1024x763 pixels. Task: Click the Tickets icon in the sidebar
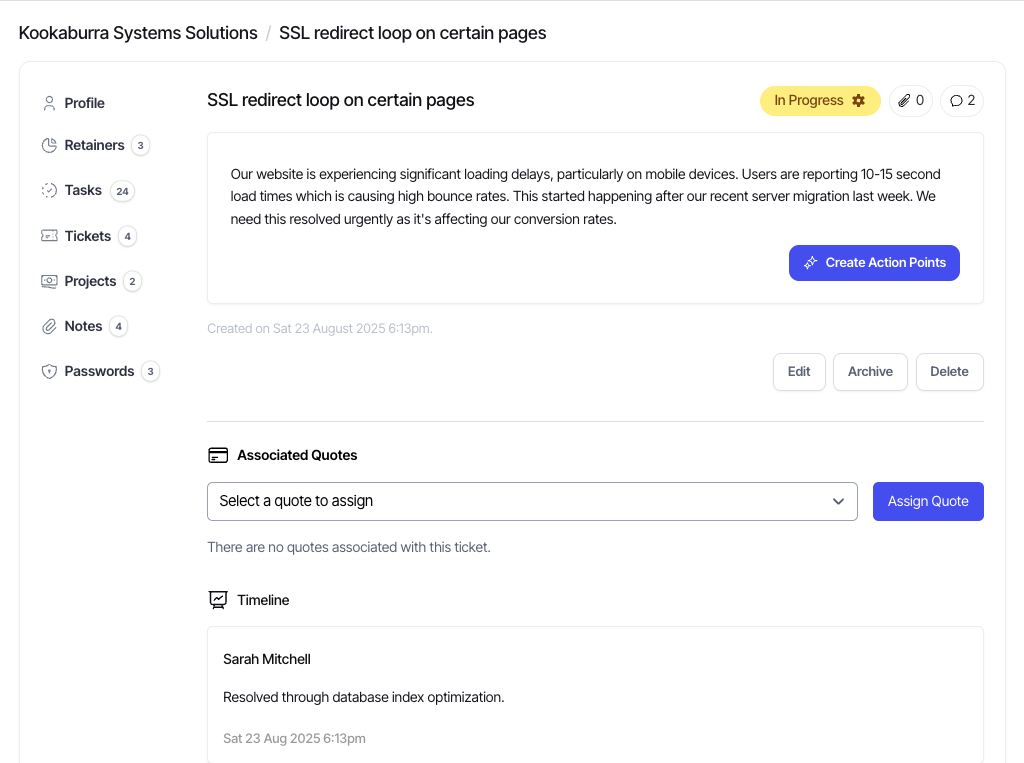click(49, 236)
